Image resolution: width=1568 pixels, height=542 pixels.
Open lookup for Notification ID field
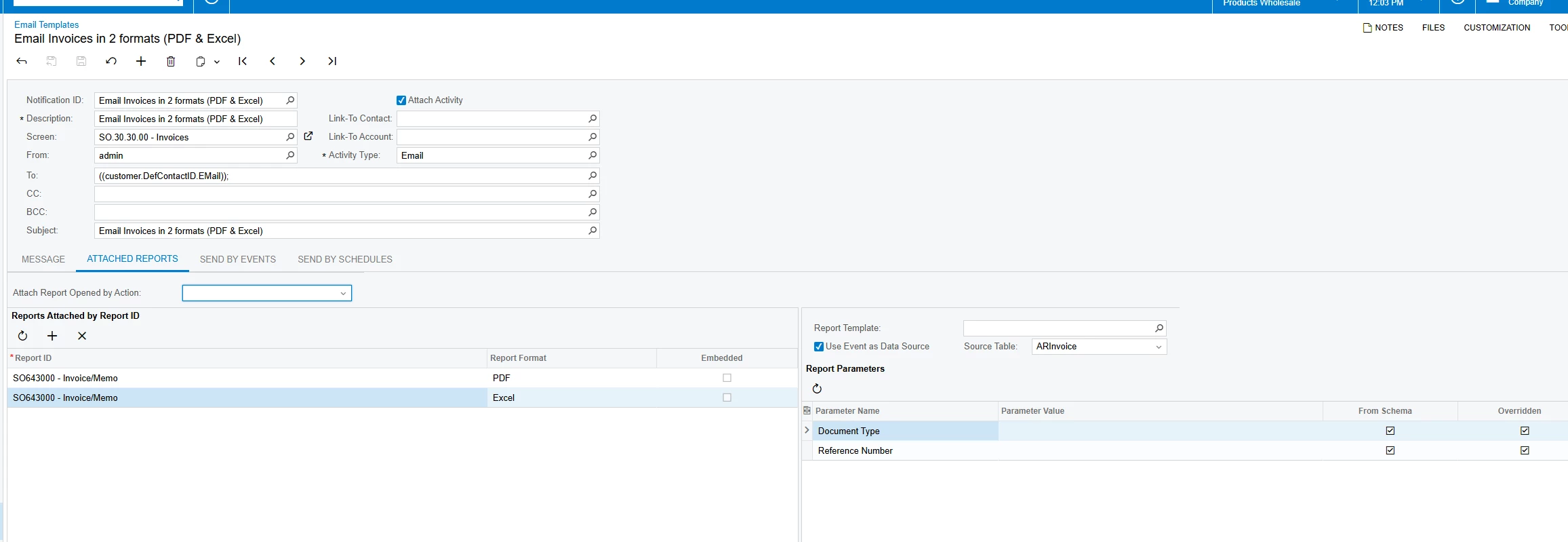tap(290, 100)
